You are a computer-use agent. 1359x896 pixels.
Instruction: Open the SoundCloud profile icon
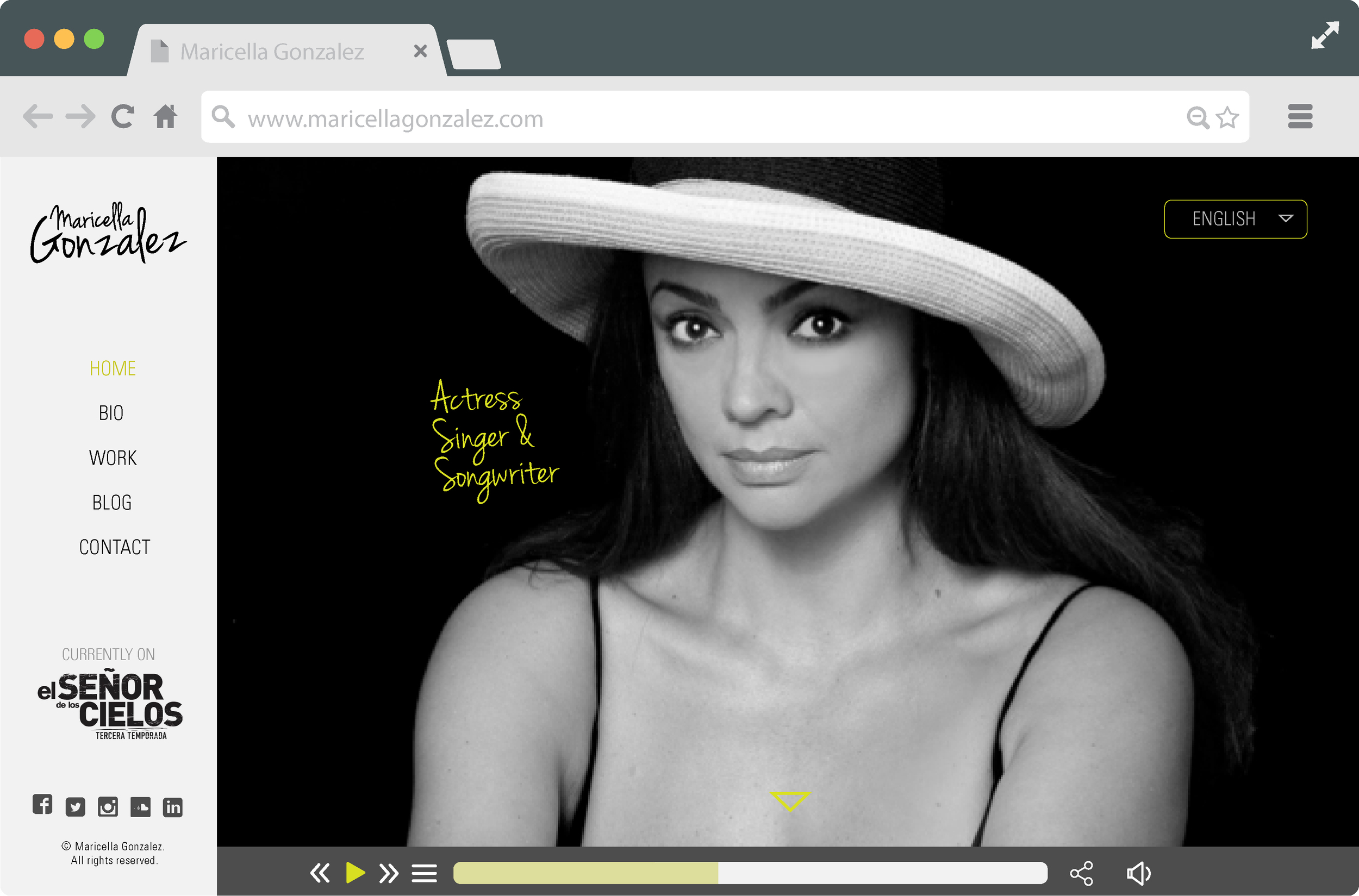(x=140, y=807)
